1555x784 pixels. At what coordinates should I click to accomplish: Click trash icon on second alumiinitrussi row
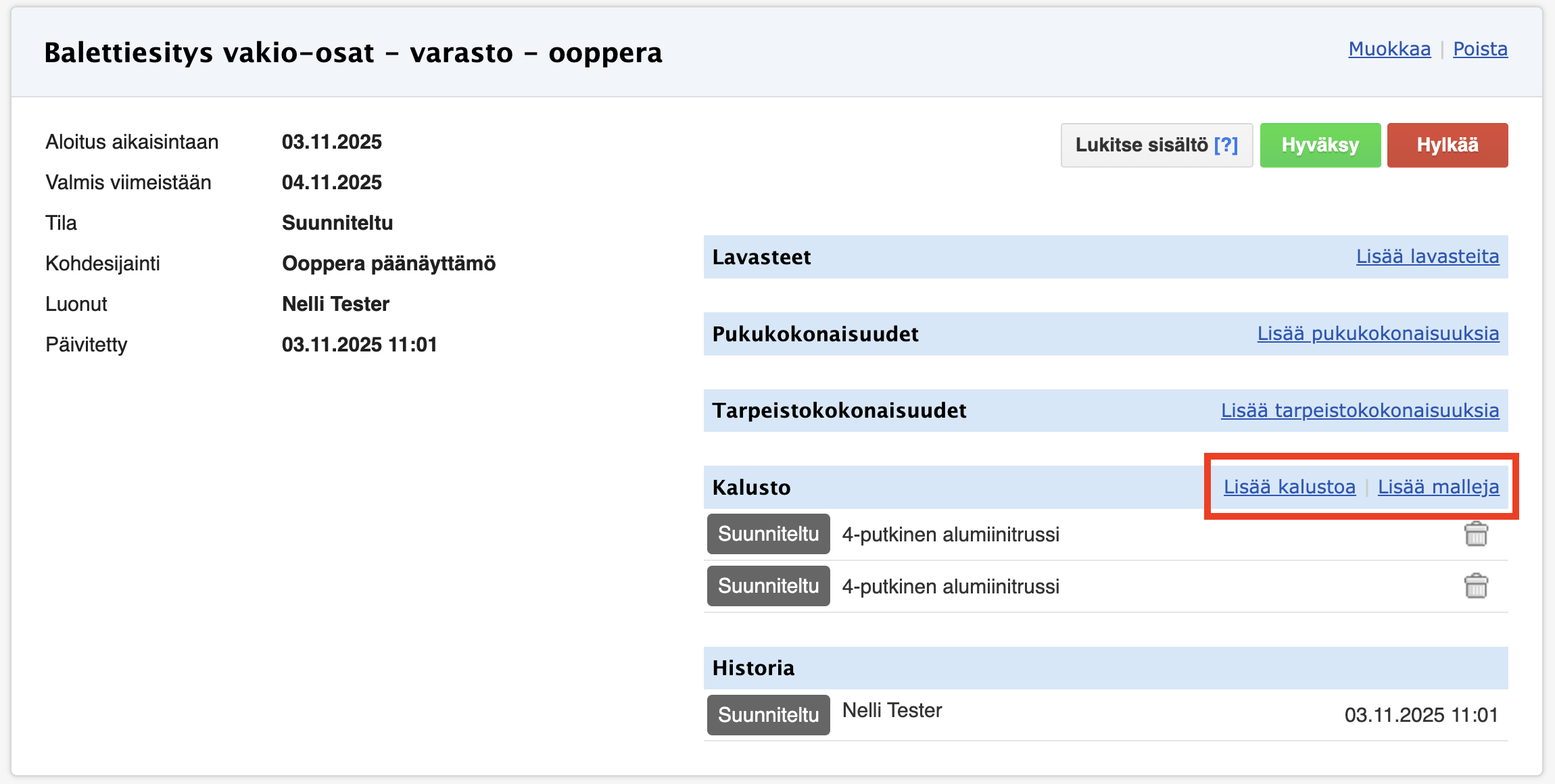(1476, 586)
